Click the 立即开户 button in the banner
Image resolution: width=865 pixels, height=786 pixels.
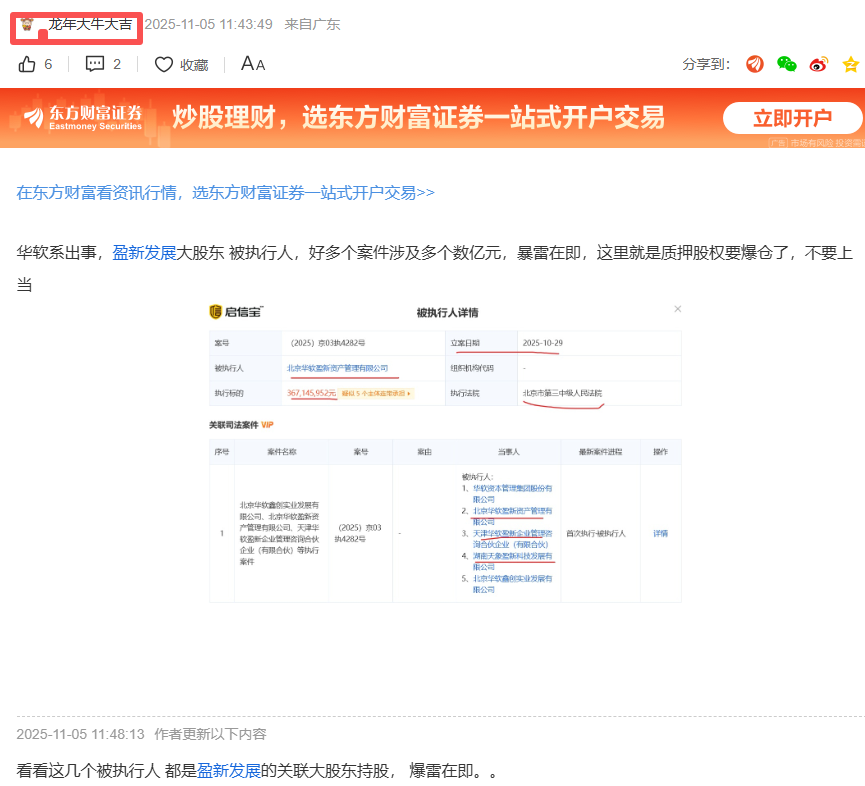click(x=793, y=118)
